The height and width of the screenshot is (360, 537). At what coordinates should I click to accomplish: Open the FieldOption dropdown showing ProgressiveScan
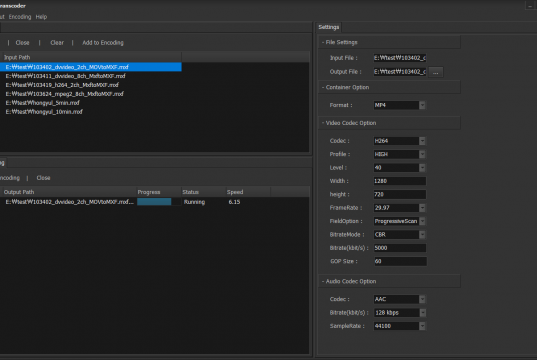tap(399, 221)
